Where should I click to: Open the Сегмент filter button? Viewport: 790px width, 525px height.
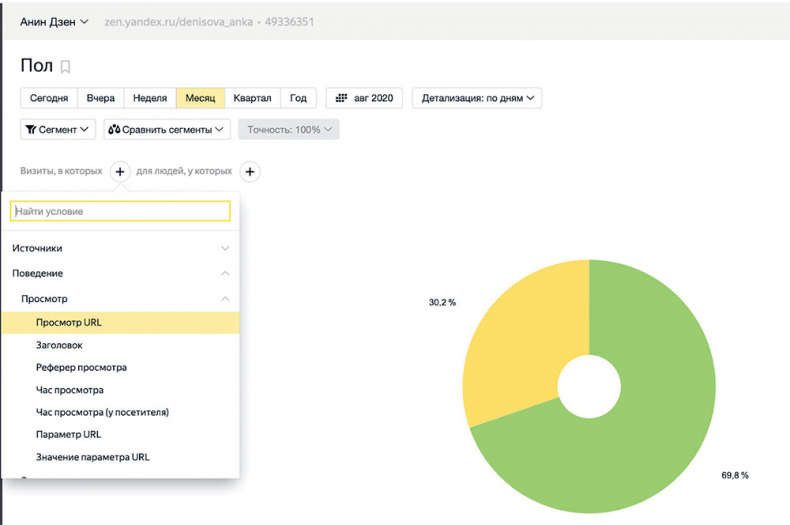tap(58, 129)
